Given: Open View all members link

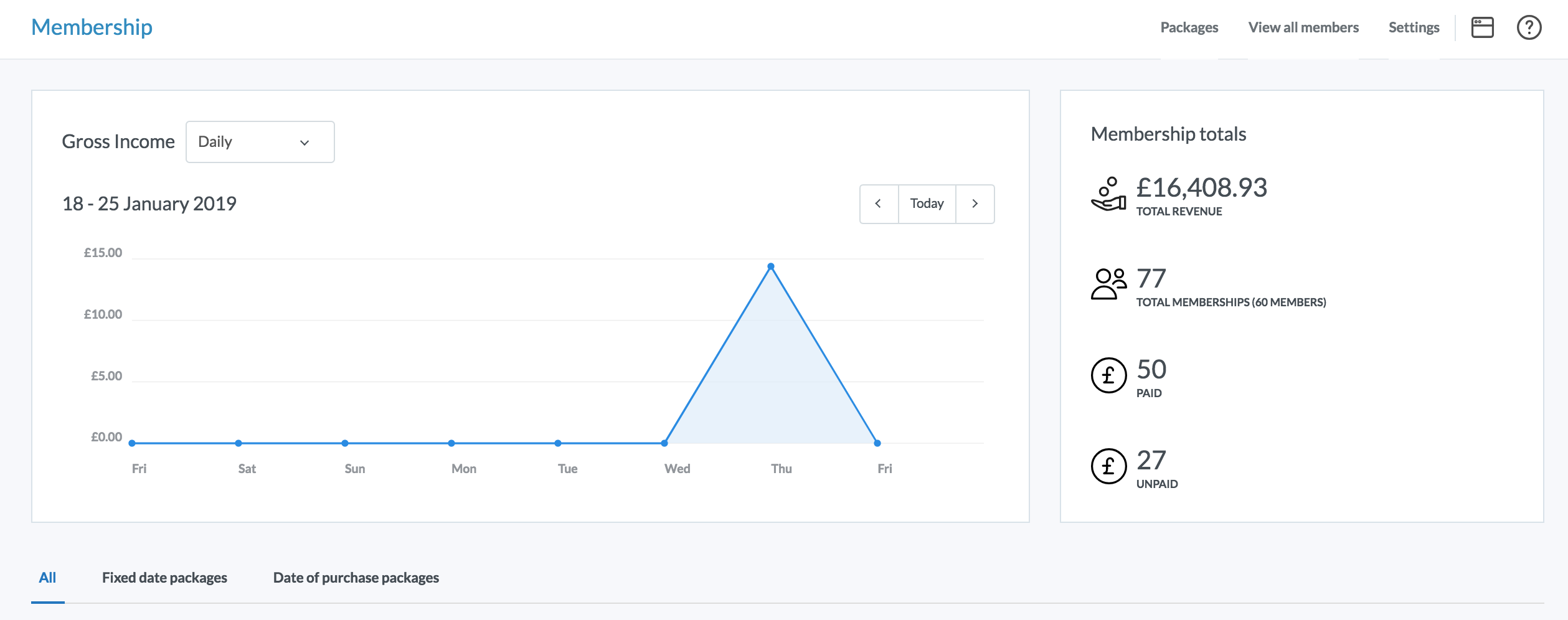Looking at the screenshot, I should click(x=1303, y=27).
